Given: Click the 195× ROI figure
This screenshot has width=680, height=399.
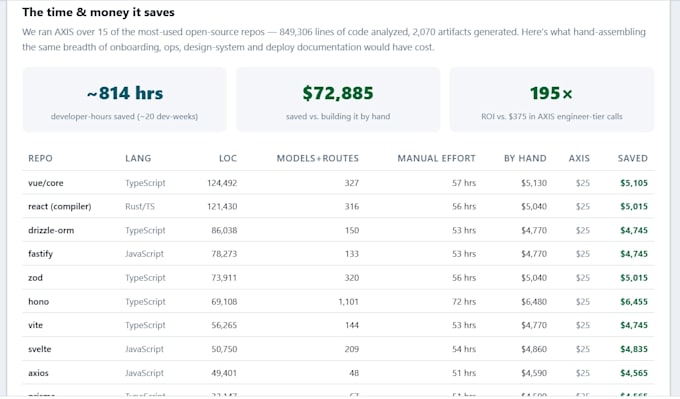Looking at the screenshot, I should click(551, 93).
